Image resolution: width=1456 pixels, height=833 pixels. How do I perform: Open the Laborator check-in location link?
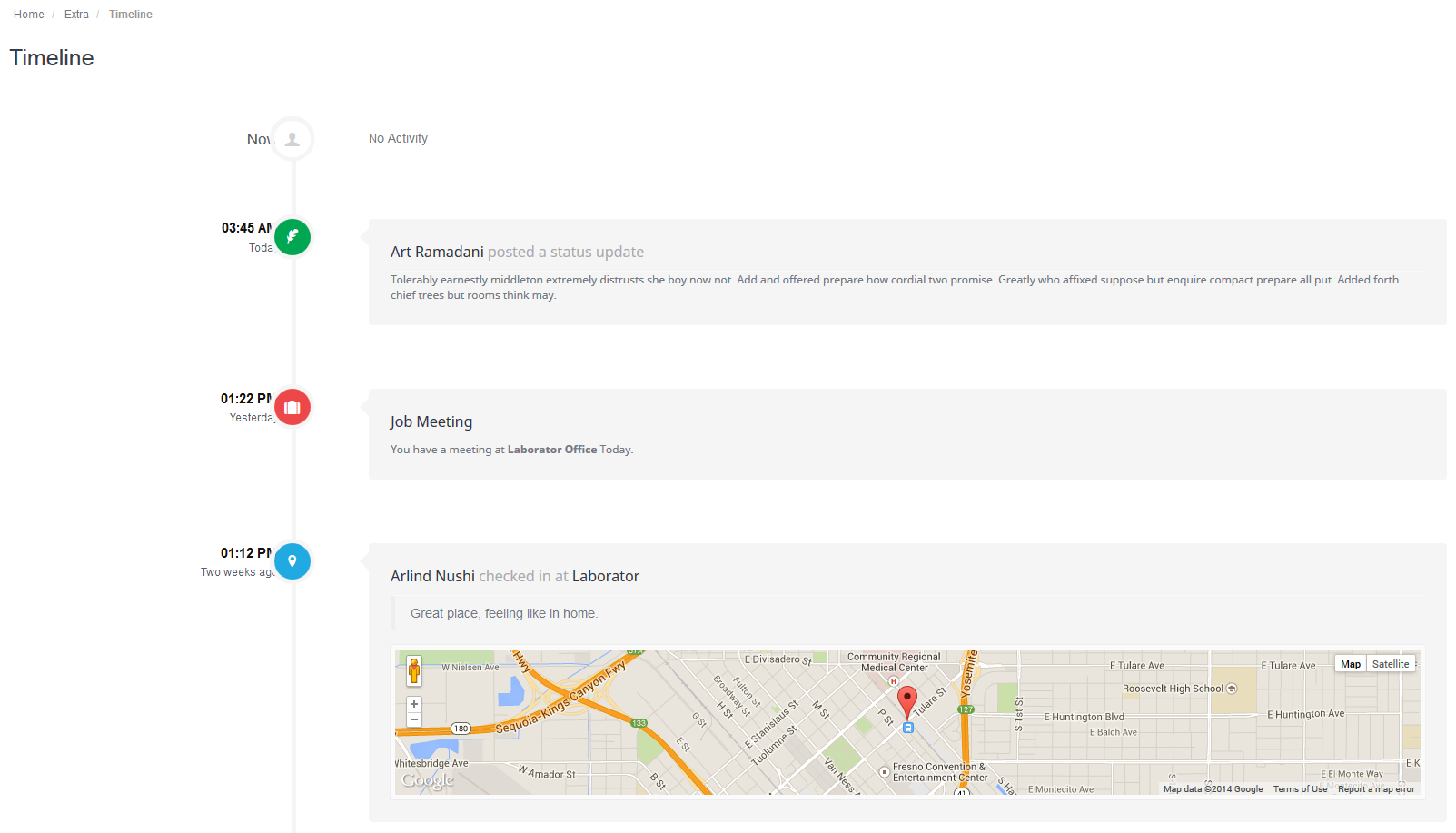pos(606,576)
